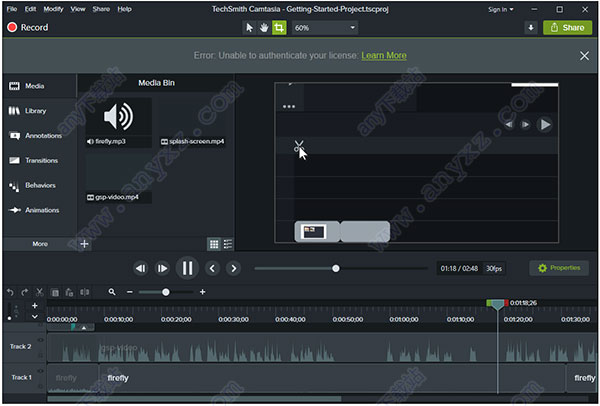Zoom out the timeline with minus

click(x=130, y=292)
